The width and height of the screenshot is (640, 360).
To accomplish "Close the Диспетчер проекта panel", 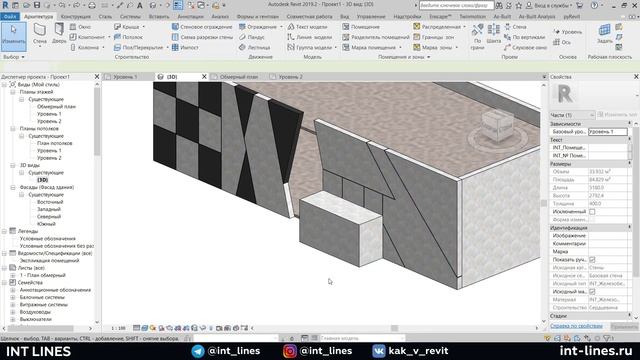I will [97, 77].
